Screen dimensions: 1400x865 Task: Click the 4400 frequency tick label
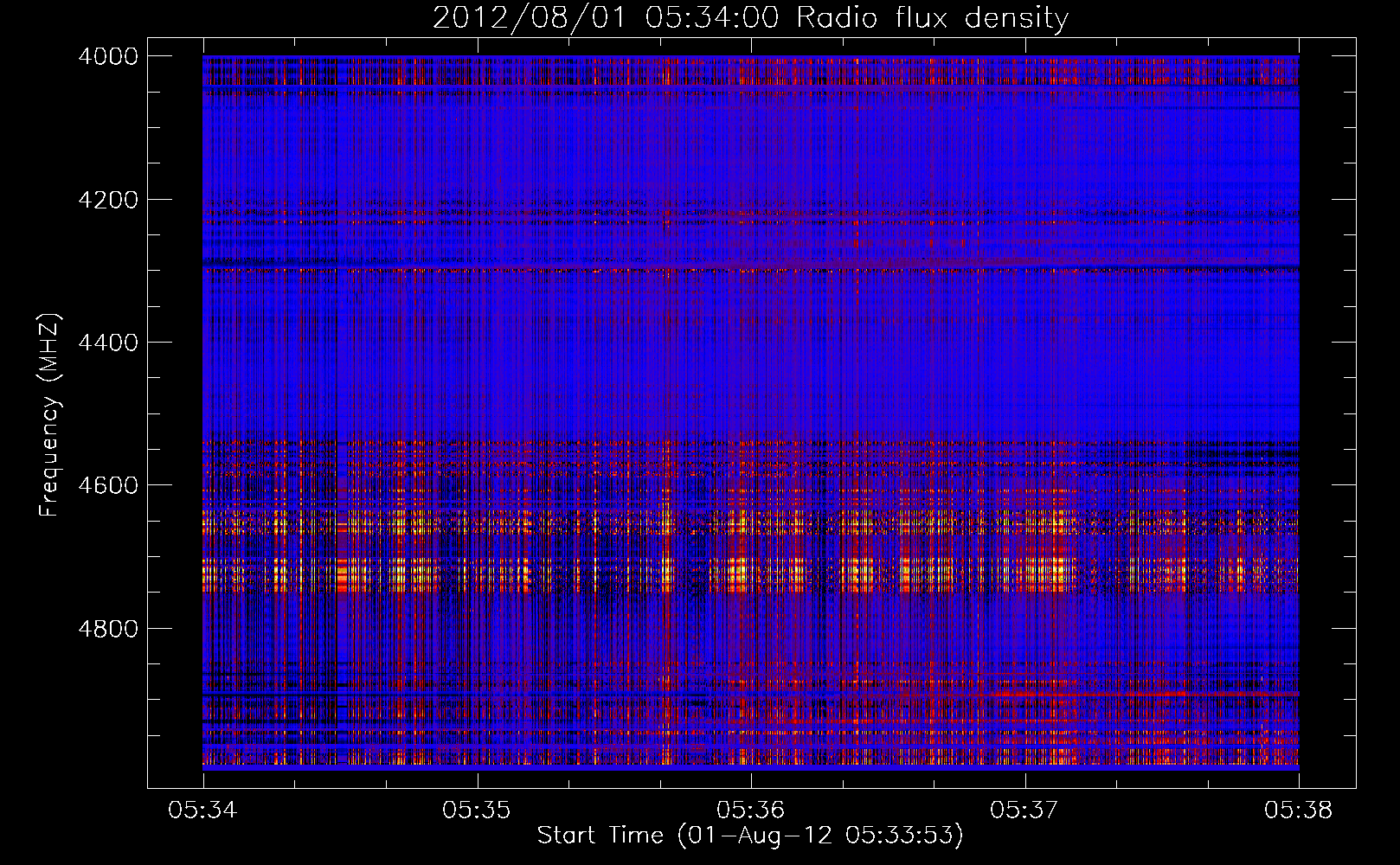108,343
